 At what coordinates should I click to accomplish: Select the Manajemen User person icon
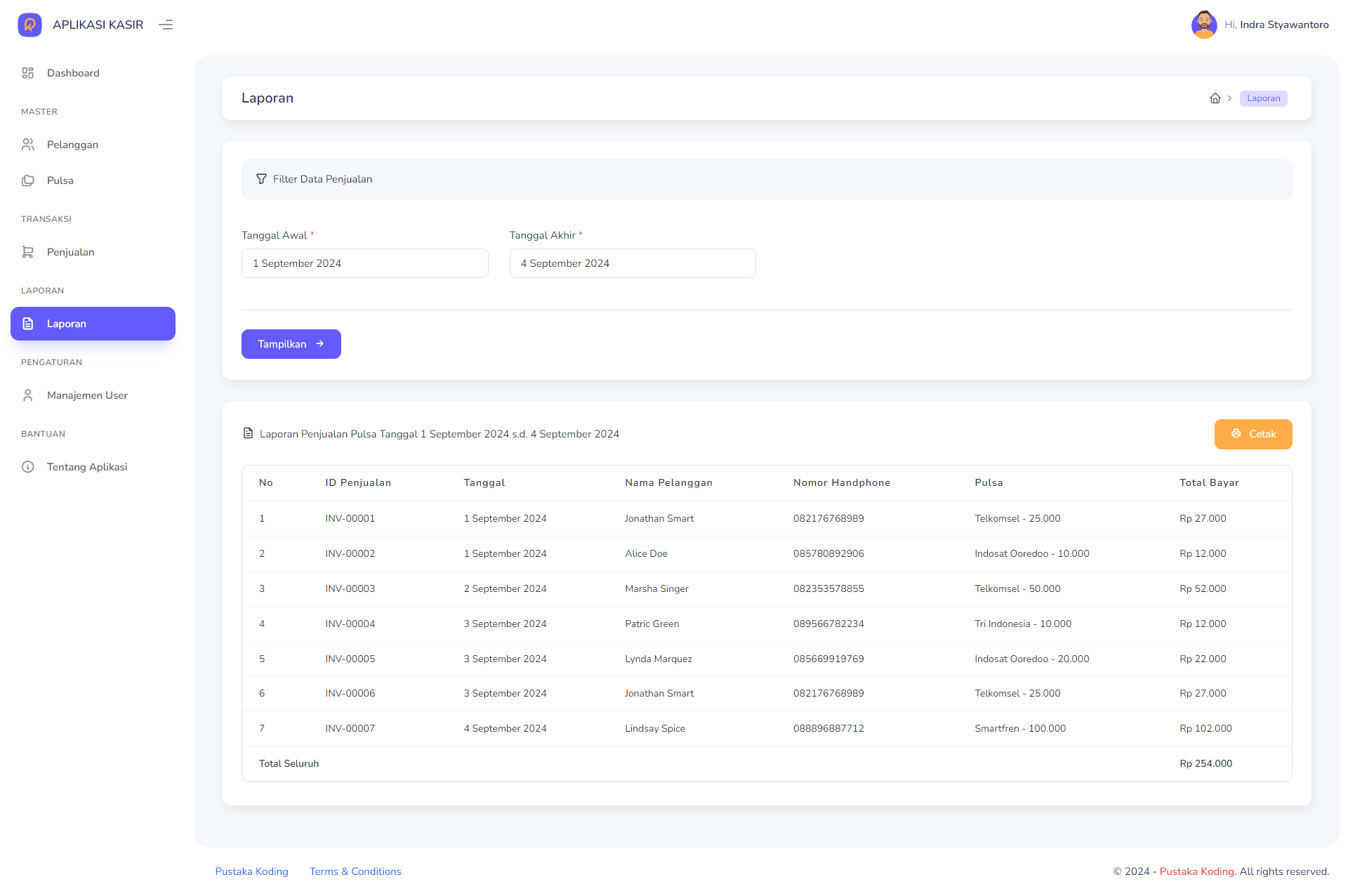28,395
